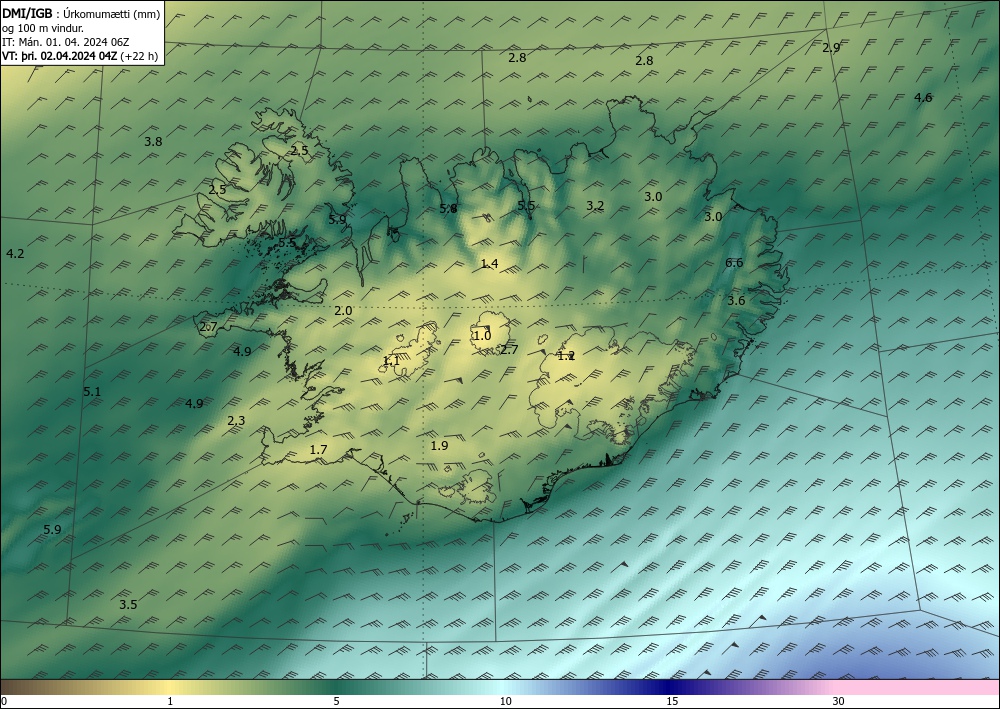Select the 'og 100 m vindur.' subtitle line
Viewport: 1000px width, 709px height.
click(x=43, y=27)
